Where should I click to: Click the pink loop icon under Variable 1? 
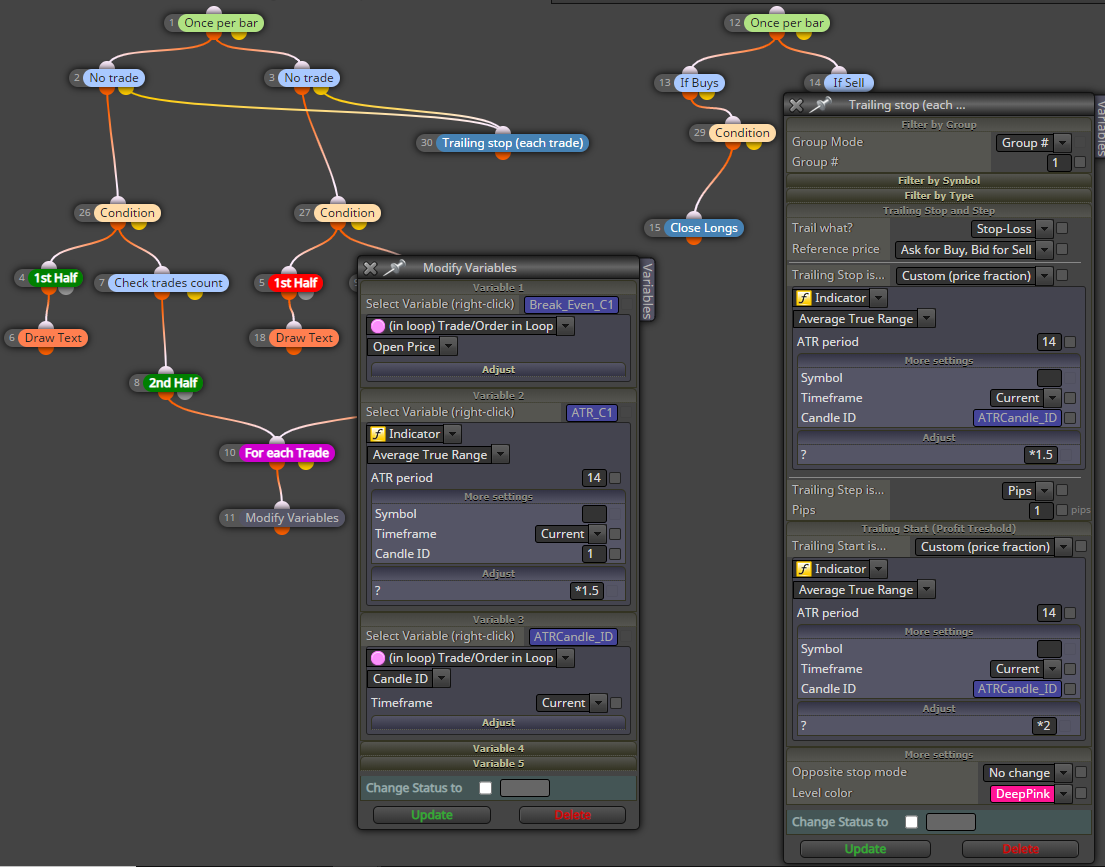coord(378,326)
